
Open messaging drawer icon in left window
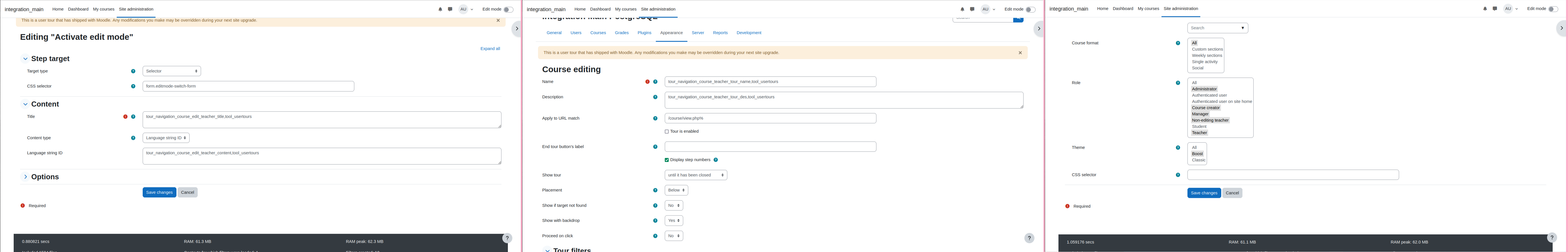pos(450,9)
